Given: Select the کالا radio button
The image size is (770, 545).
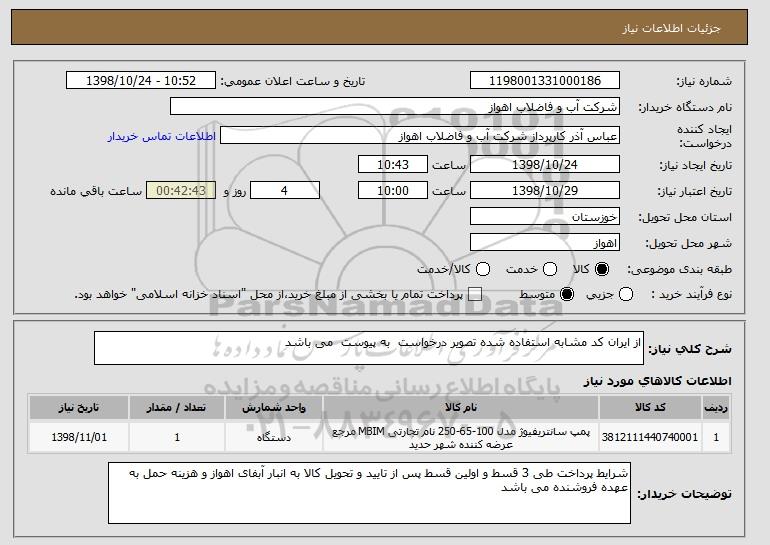Looking at the screenshot, I should [602, 270].
